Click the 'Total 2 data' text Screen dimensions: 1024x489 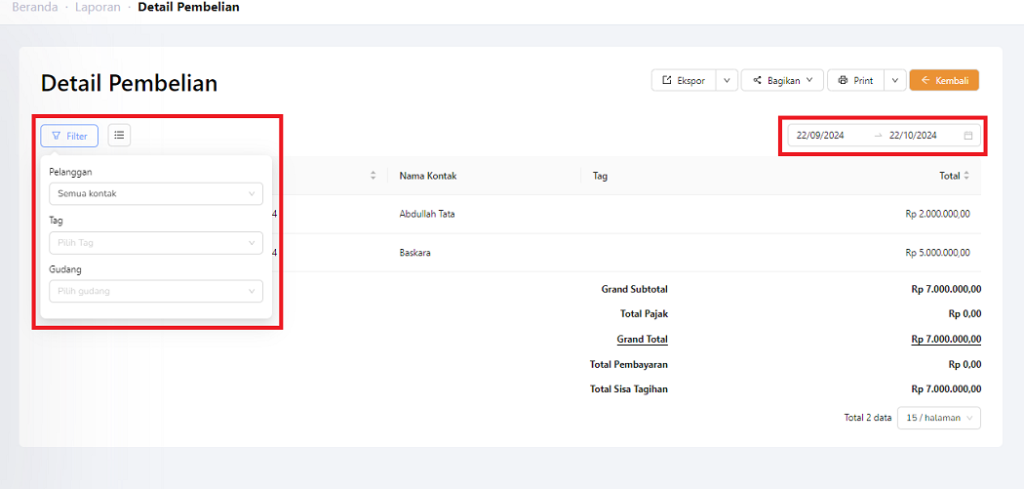click(867, 418)
